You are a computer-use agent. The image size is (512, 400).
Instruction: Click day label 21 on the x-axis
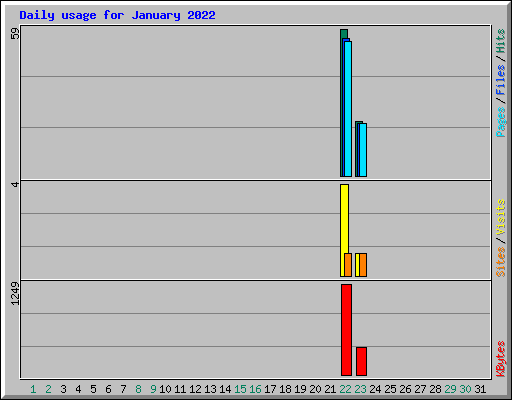coord(330,389)
